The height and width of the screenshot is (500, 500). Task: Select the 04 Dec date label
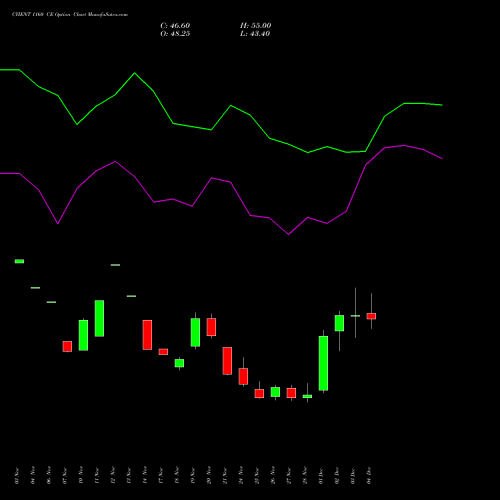tap(369, 476)
